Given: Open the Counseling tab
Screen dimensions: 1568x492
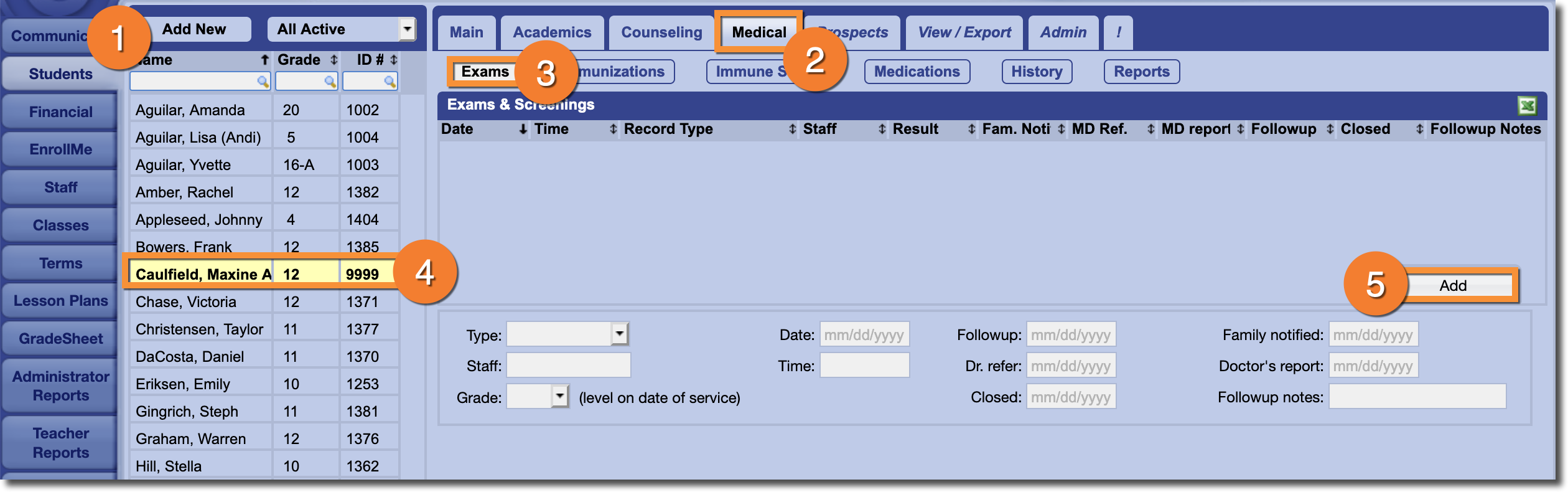Looking at the screenshot, I should point(661,32).
